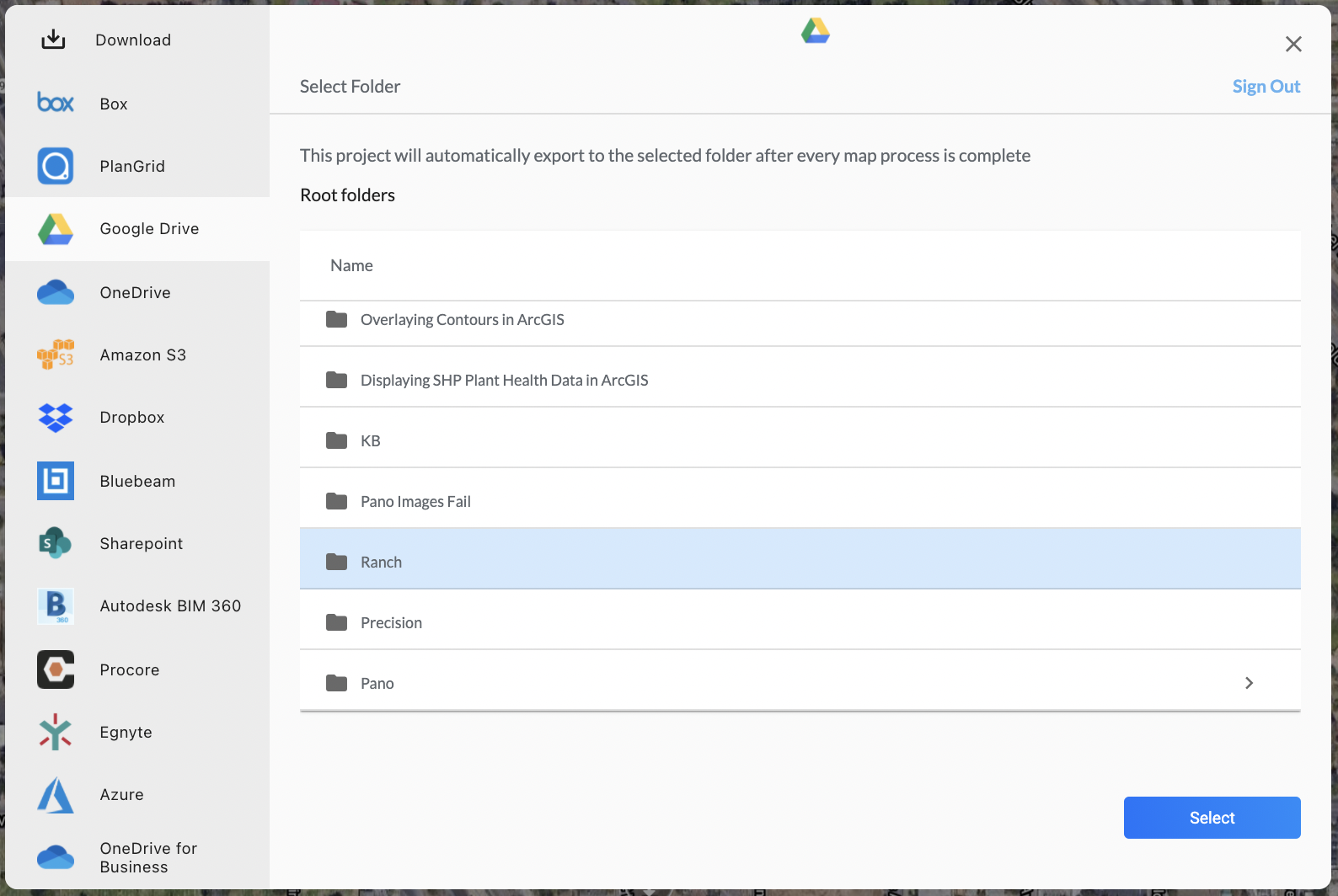Click the Sign Out link

point(1266,87)
